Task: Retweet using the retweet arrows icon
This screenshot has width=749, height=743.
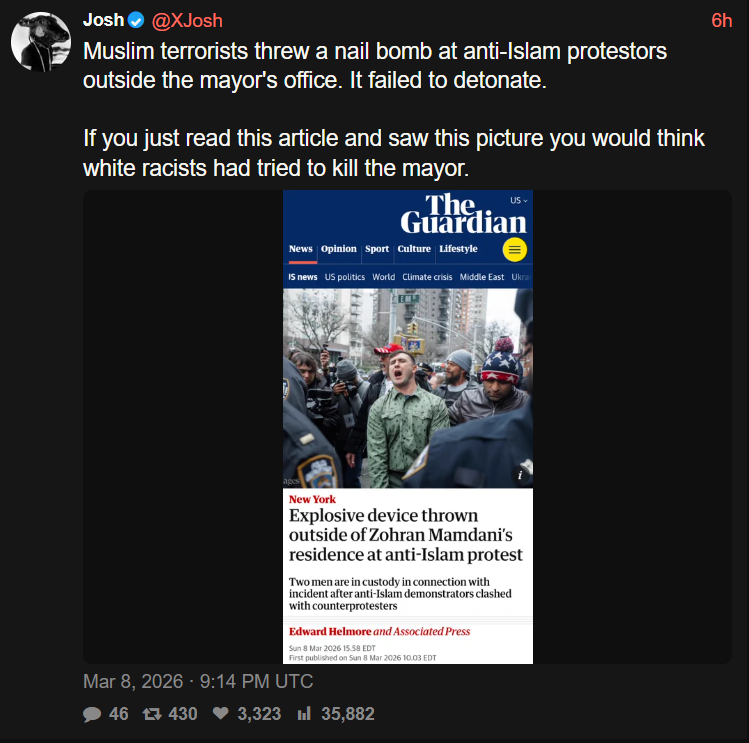Action: click(152, 714)
